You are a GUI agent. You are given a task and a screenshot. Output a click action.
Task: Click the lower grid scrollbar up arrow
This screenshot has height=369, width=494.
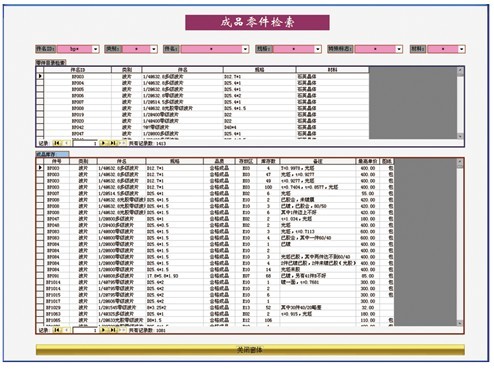(x=460, y=161)
